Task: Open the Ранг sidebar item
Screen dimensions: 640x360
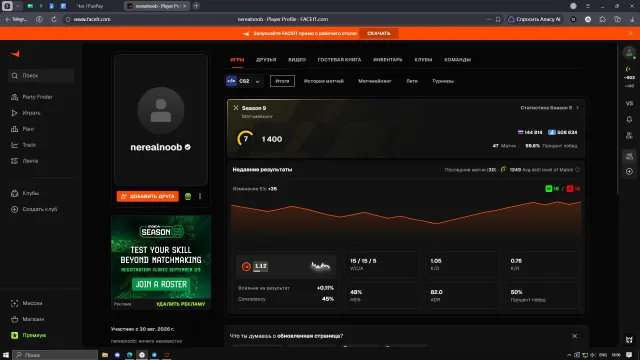Action: [23, 129]
